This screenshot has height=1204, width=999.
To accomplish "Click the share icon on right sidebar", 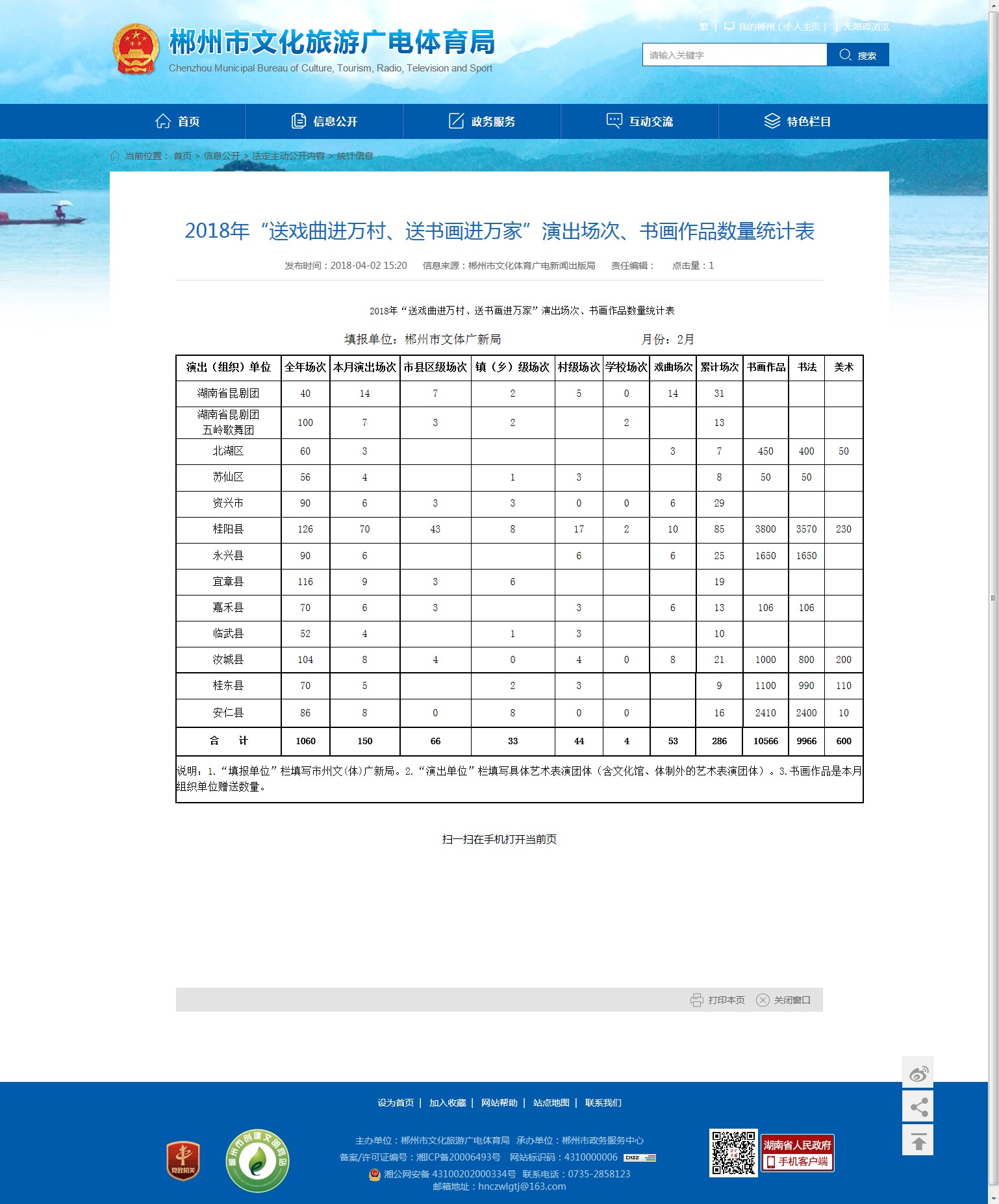I will pos(918,1107).
